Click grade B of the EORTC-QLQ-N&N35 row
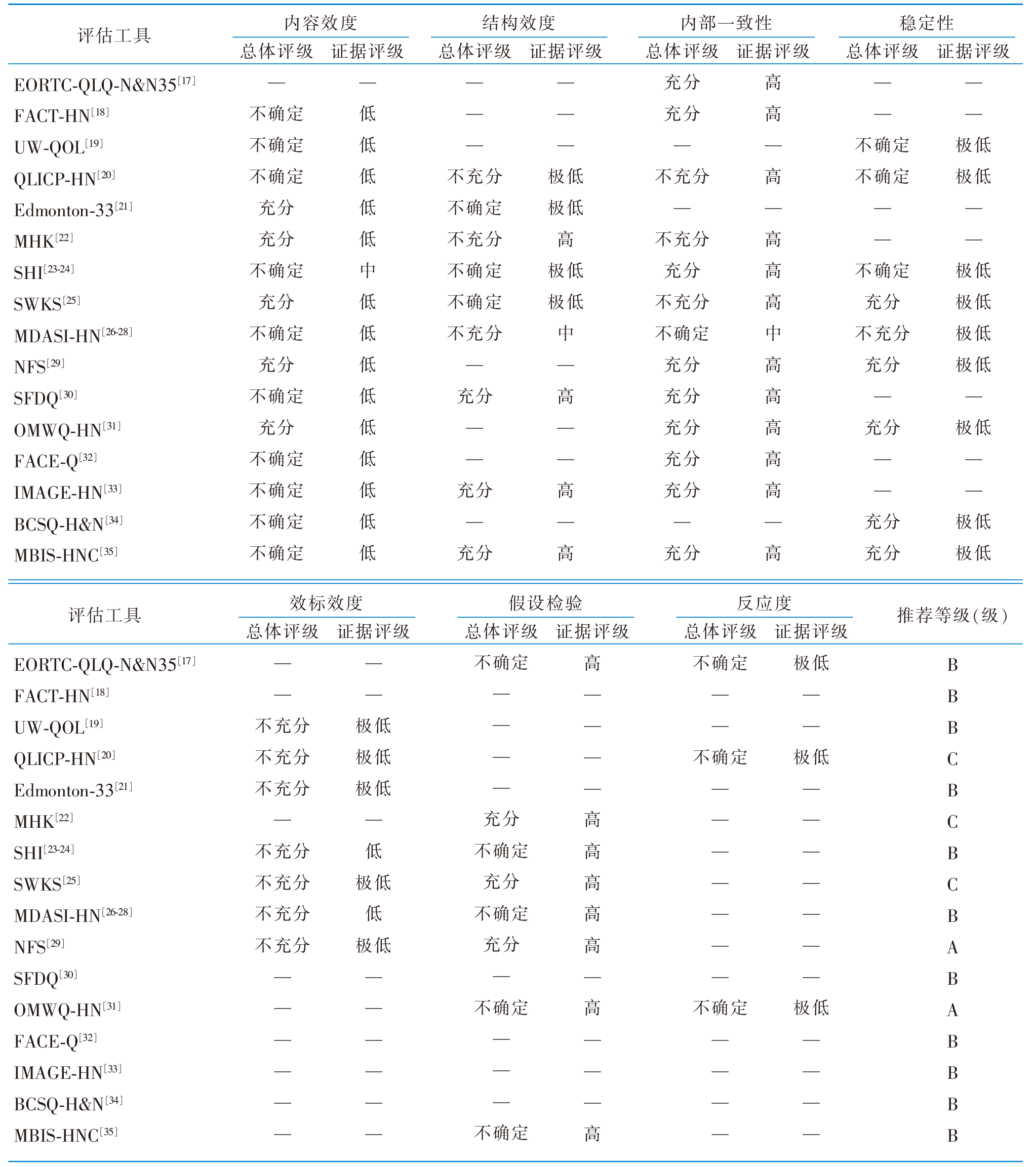This screenshot has width=1036, height=1167. coord(952,665)
